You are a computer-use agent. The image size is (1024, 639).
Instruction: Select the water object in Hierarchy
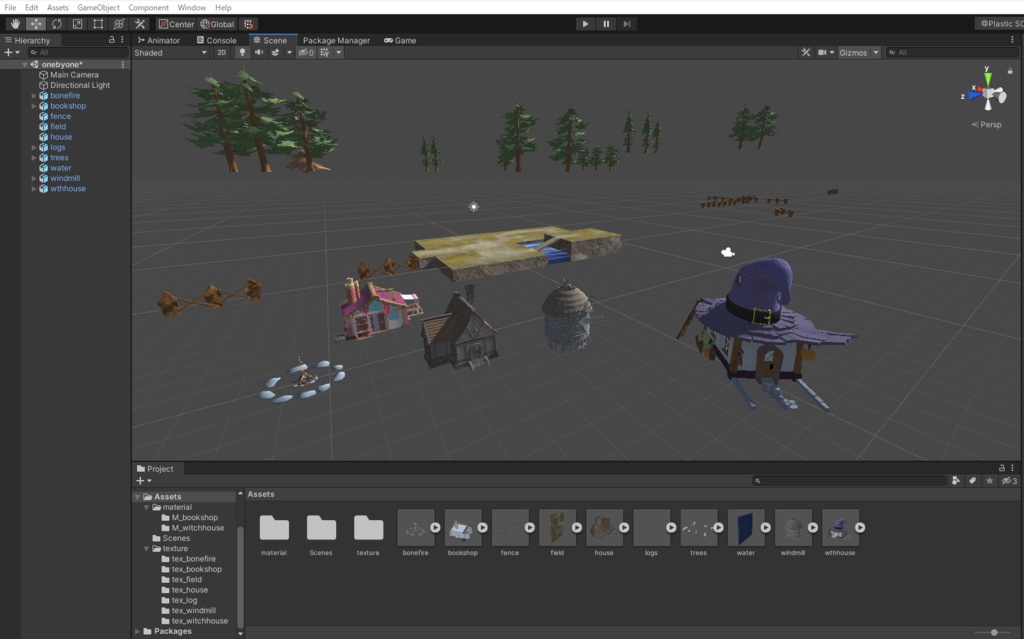pos(61,168)
